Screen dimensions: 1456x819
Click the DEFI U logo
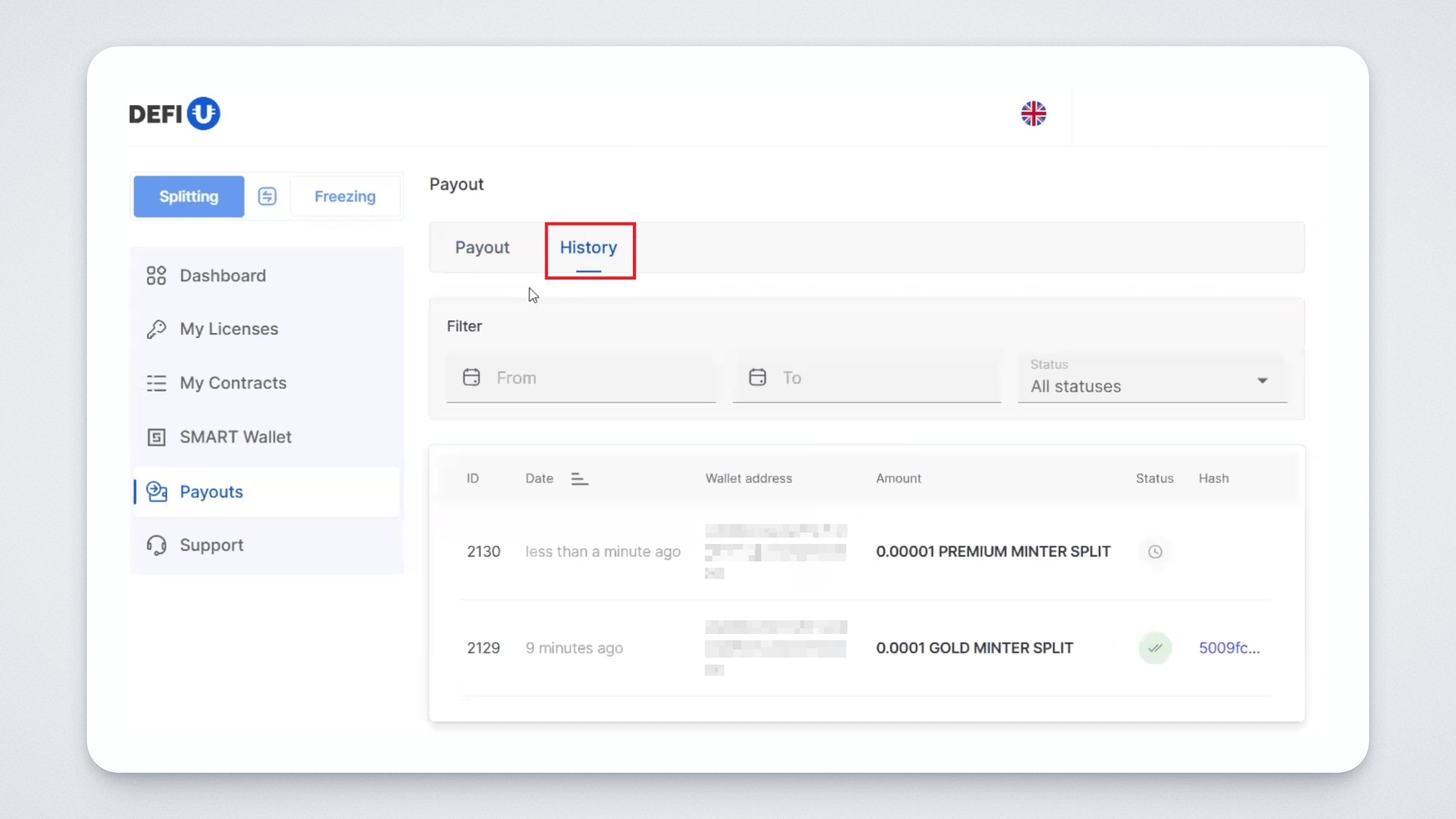(x=174, y=114)
